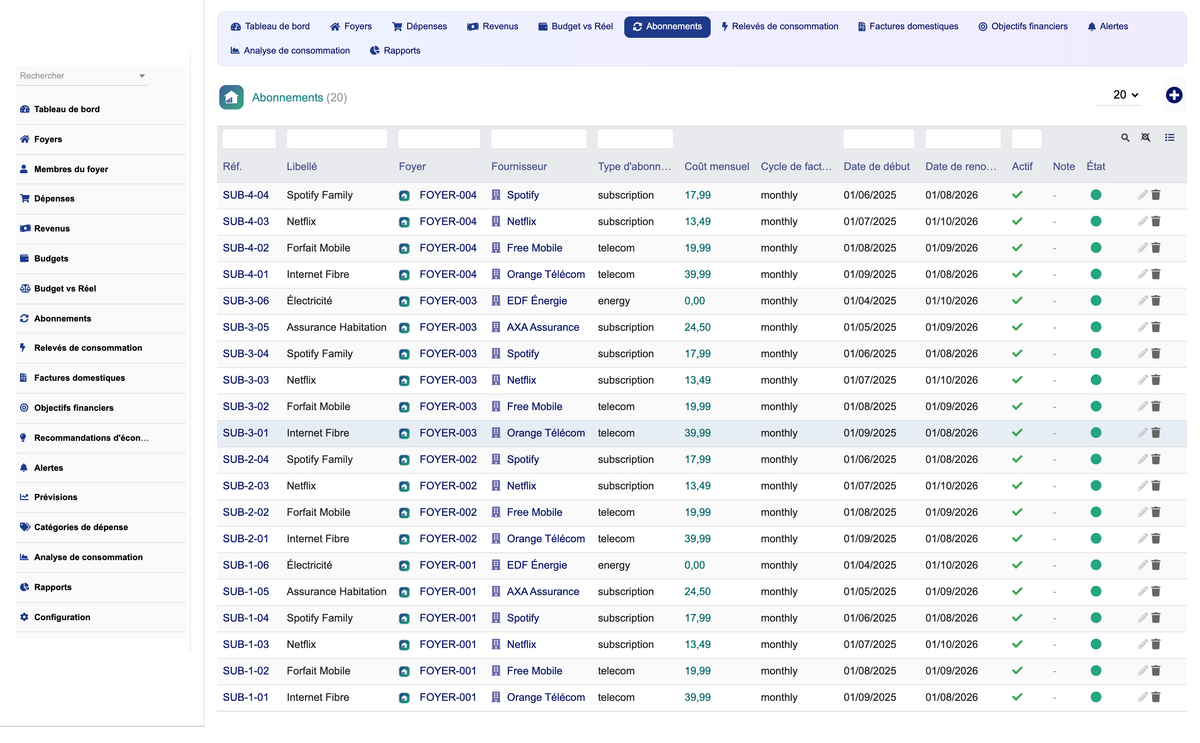Delete subscription SUB-3-04 with the trash icon
Screen dimensions: 1200x743
(1156, 354)
